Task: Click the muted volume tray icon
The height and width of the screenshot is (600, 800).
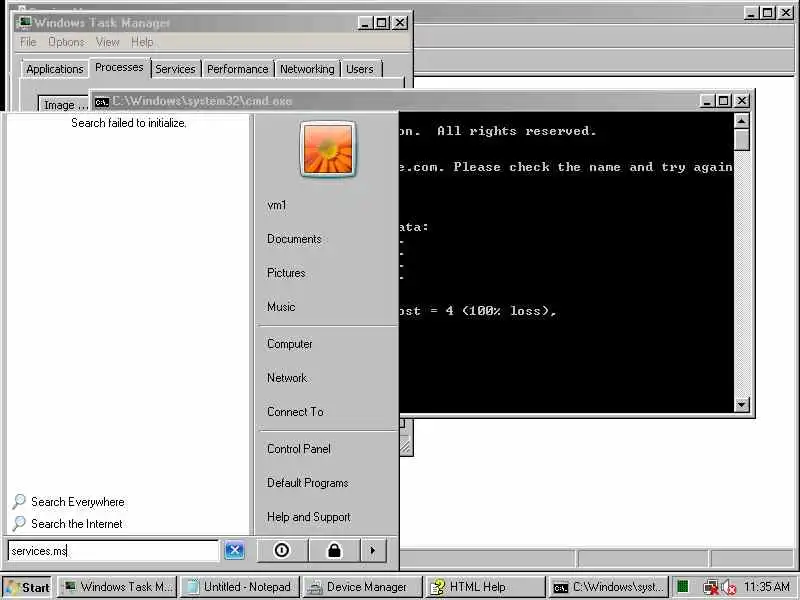Action: pyautogui.click(x=729, y=588)
